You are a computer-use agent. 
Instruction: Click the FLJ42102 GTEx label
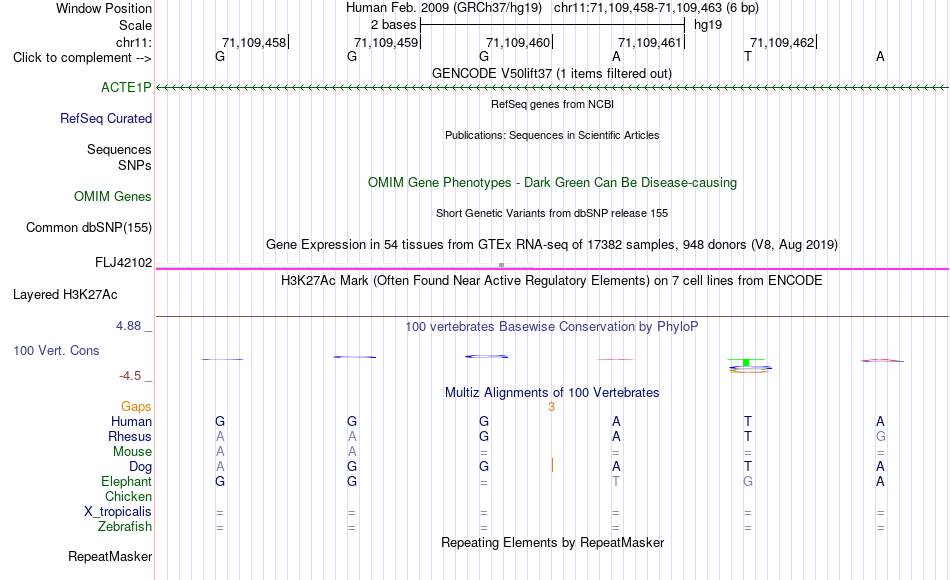pos(124,262)
